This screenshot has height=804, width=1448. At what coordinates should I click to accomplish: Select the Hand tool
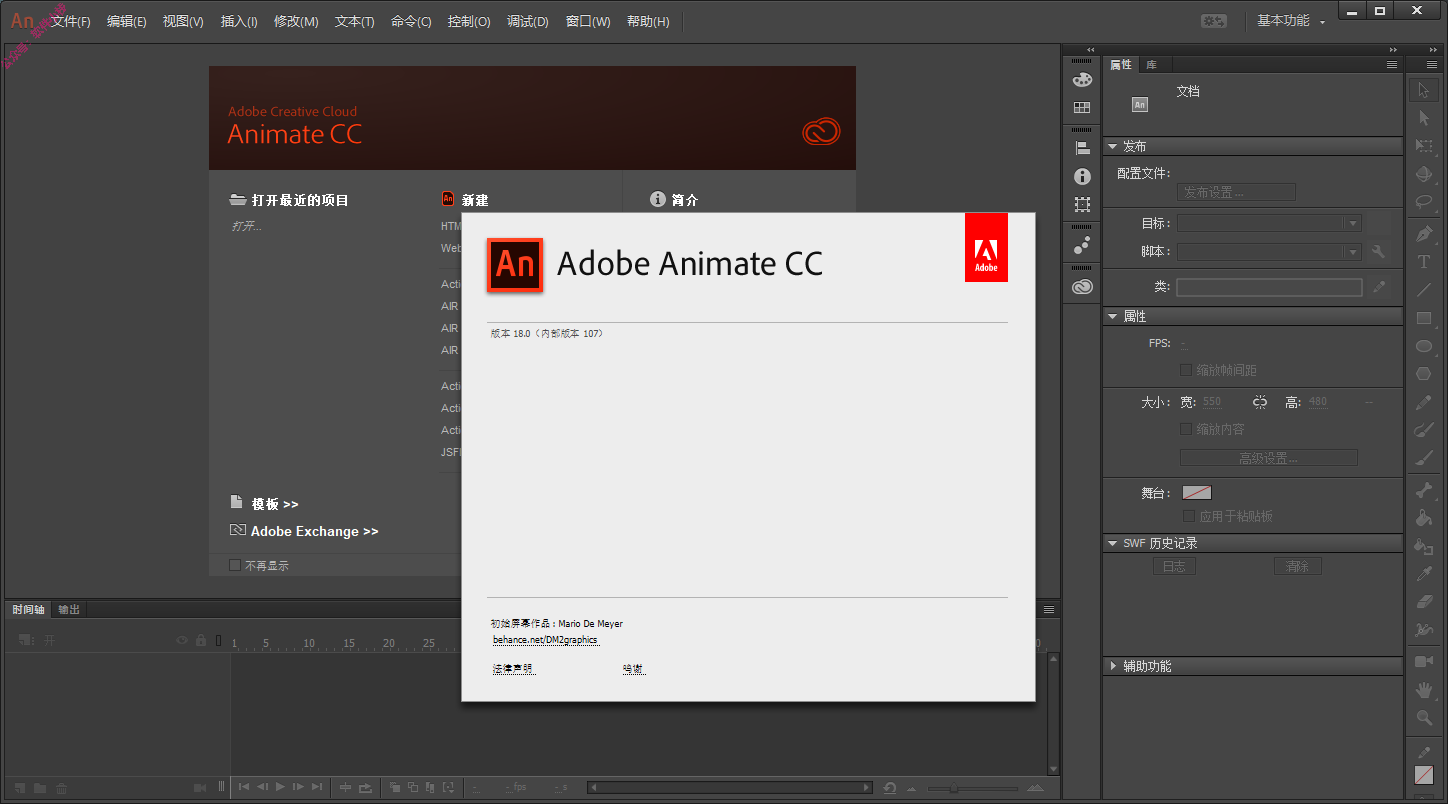(1424, 690)
